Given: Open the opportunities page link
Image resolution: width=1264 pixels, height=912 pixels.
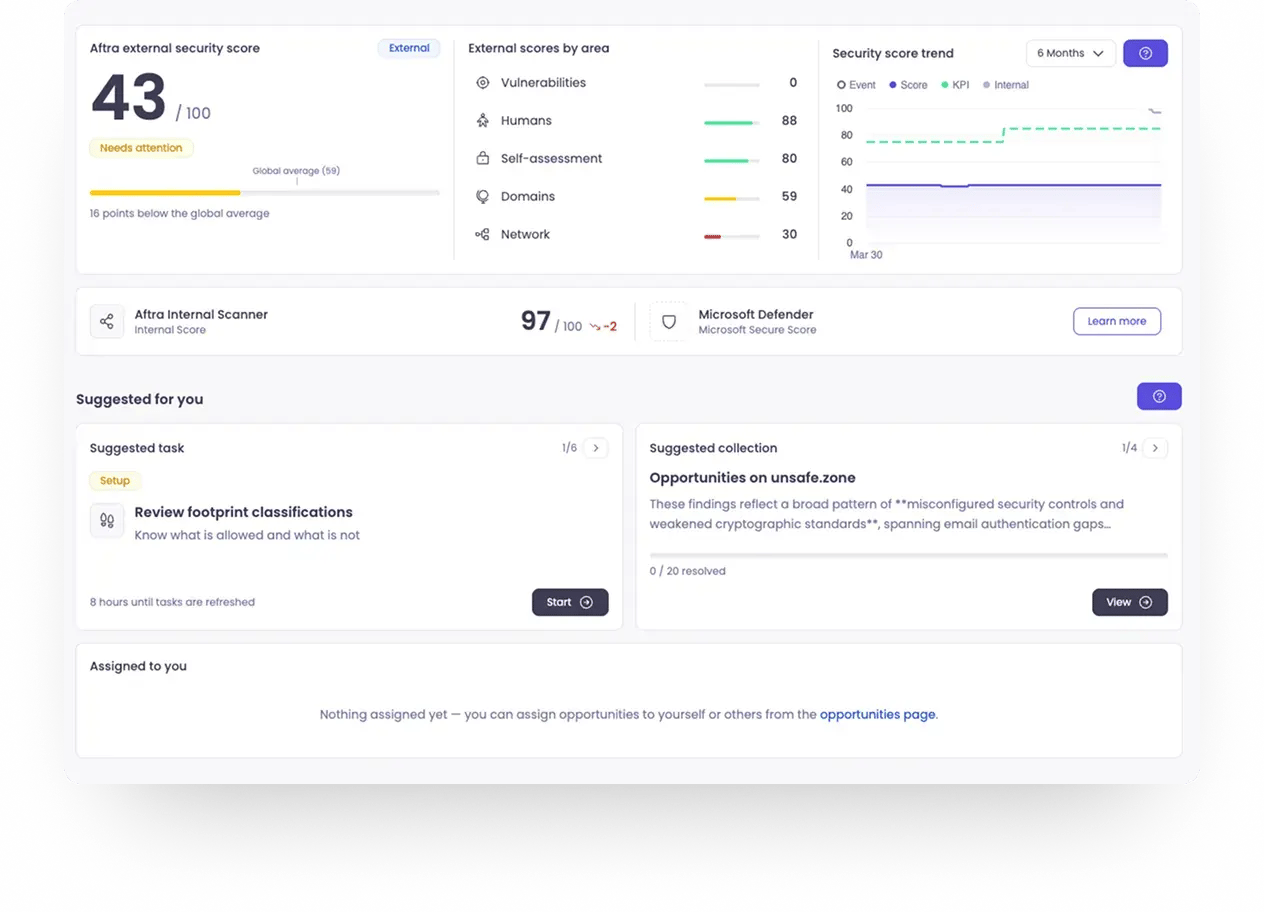Looking at the screenshot, I should coord(877,715).
